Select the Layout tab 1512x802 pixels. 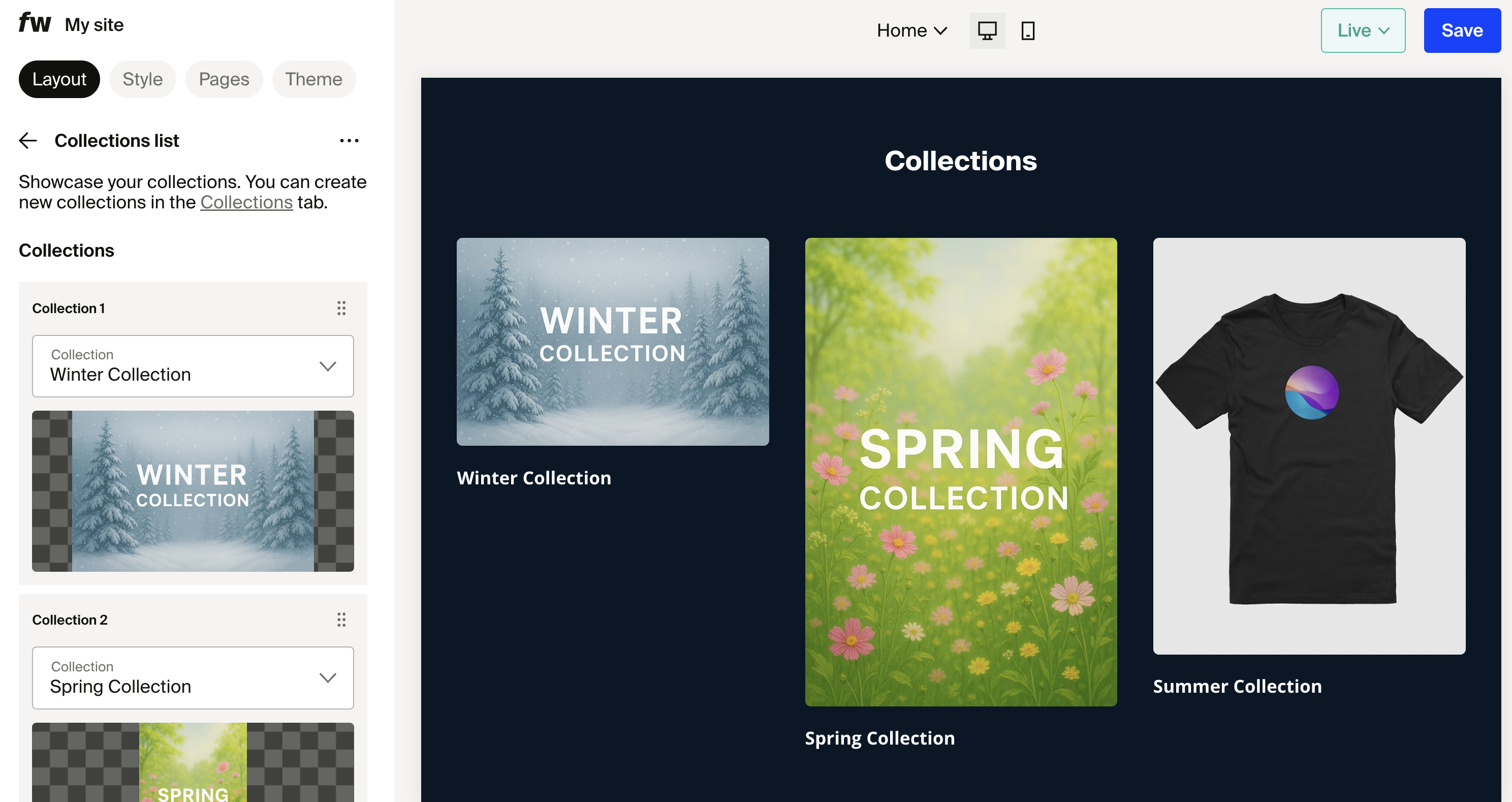click(x=59, y=79)
